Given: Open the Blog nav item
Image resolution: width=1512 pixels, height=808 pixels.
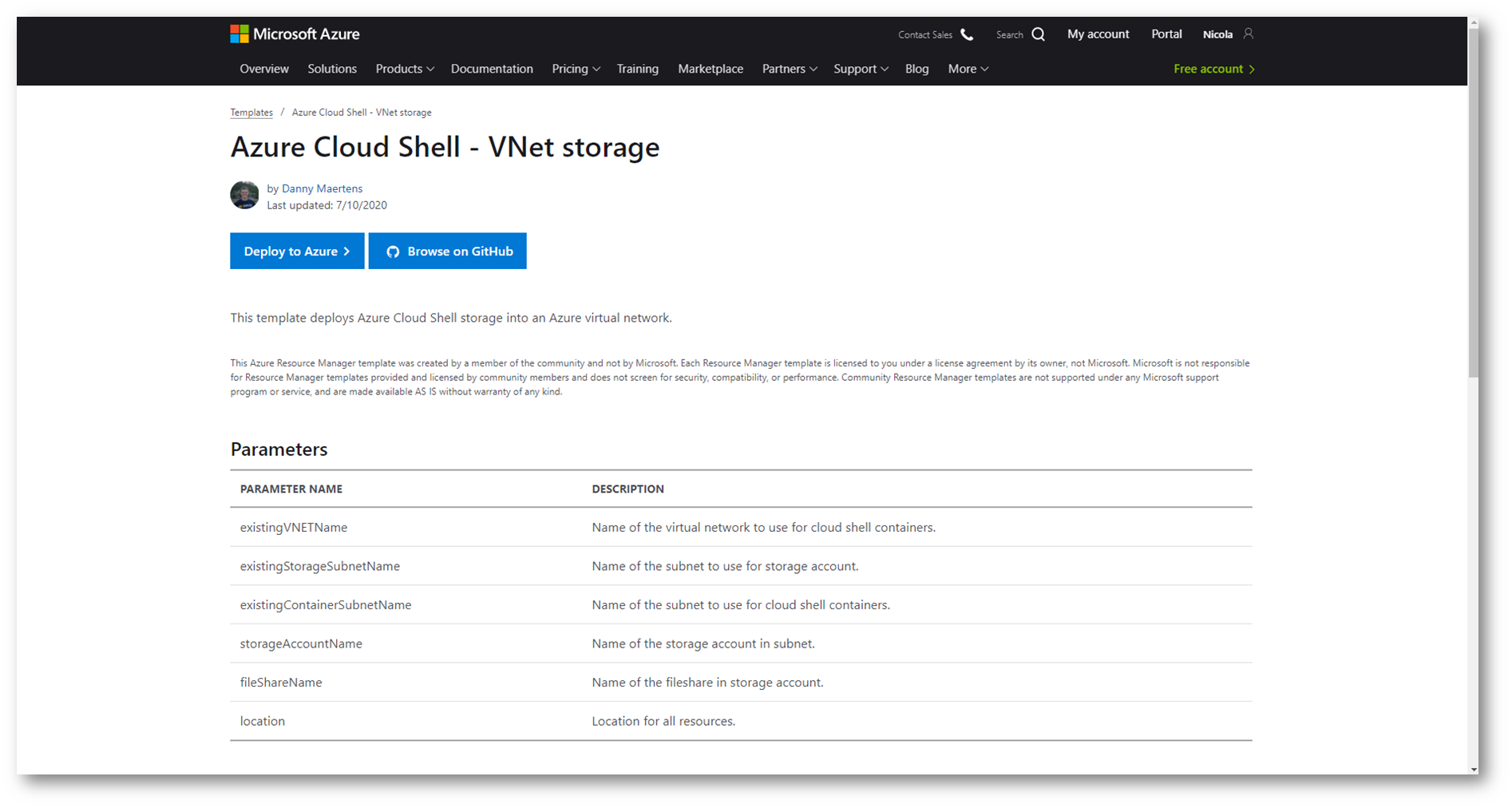Looking at the screenshot, I should coord(917,69).
